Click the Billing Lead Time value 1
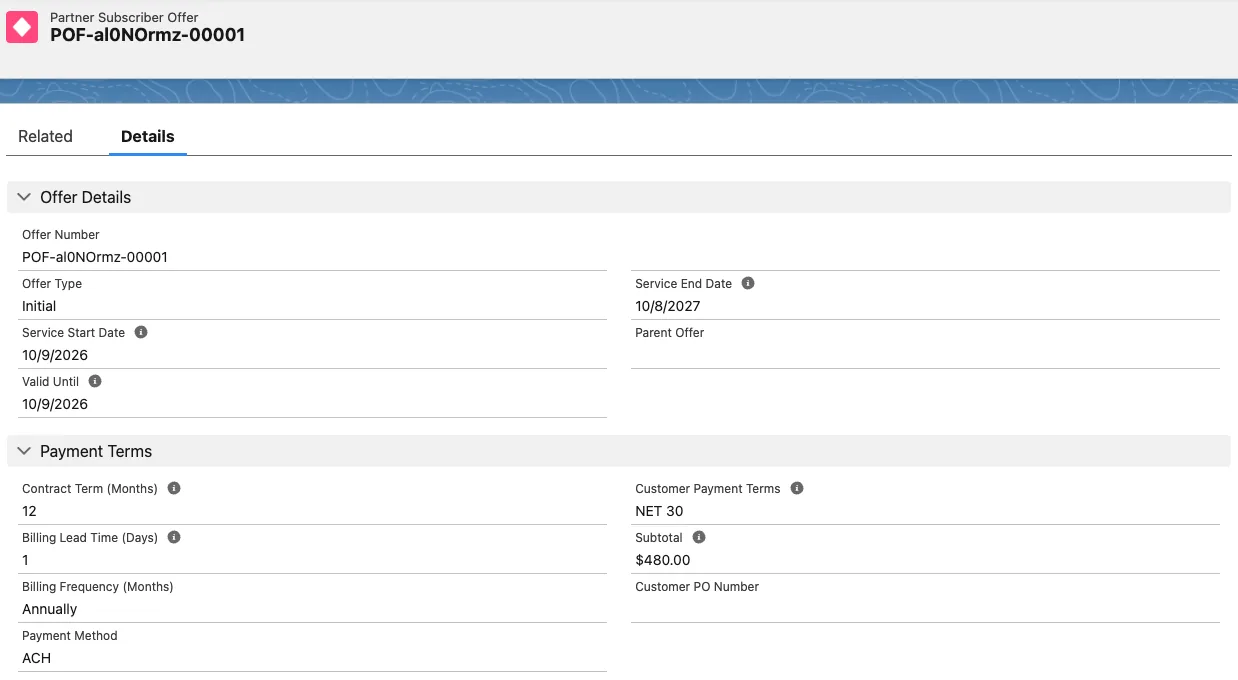This screenshot has width=1238, height=680. click(x=26, y=560)
